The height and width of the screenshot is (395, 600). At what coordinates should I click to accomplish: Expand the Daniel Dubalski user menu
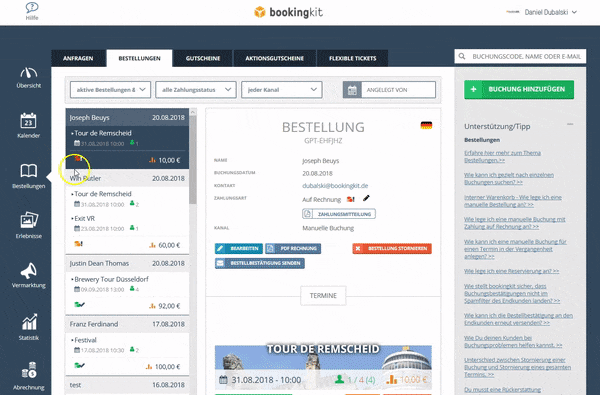point(550,12)
